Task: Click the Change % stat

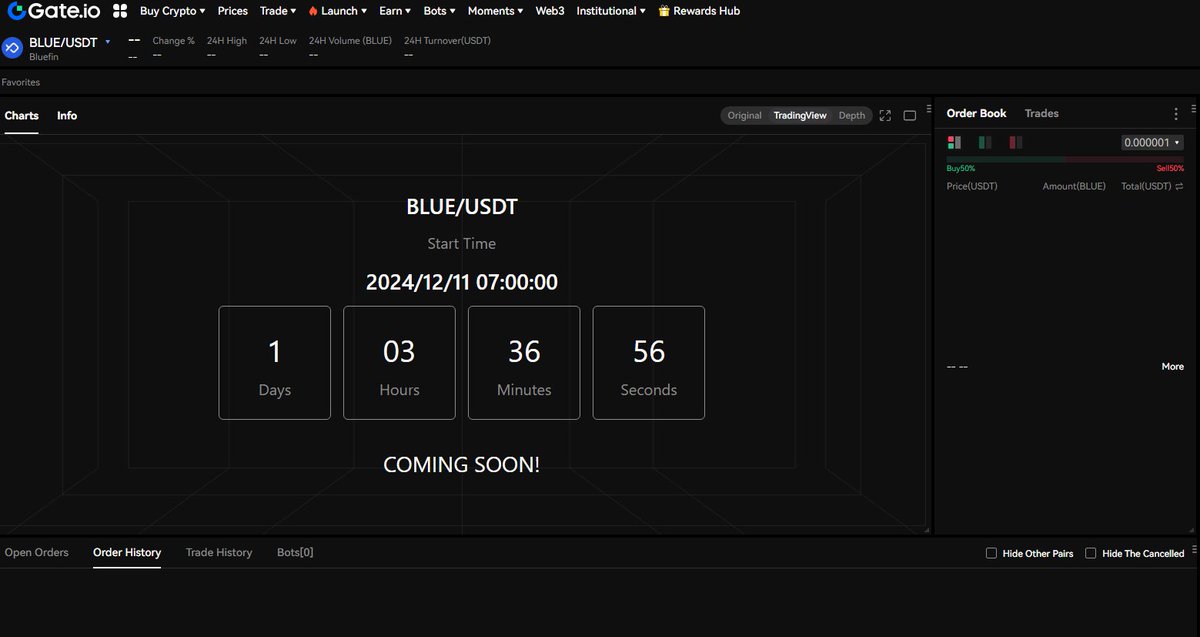Action: pos(174,47)
